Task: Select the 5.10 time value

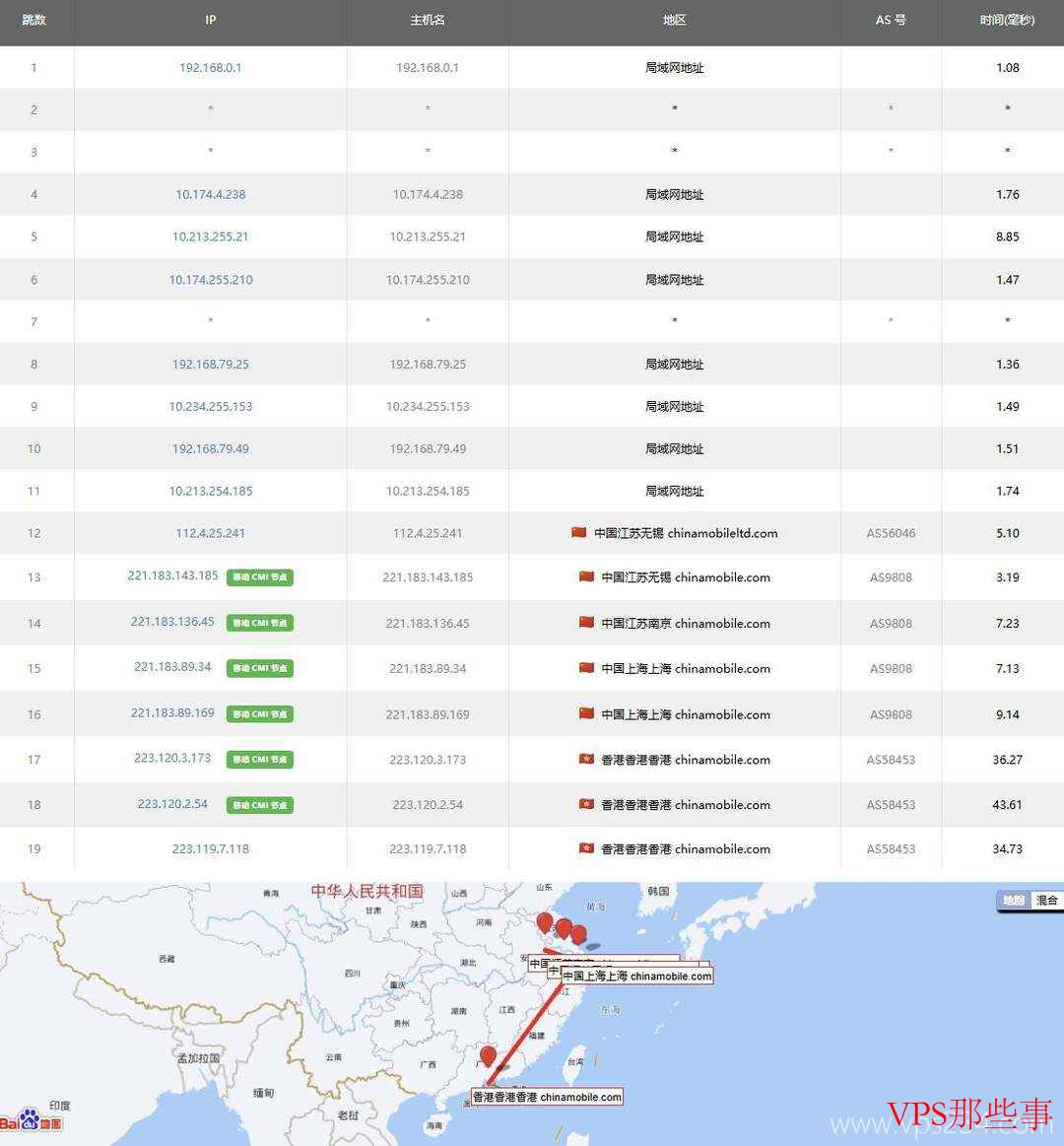Action: tap(1007, 533)
